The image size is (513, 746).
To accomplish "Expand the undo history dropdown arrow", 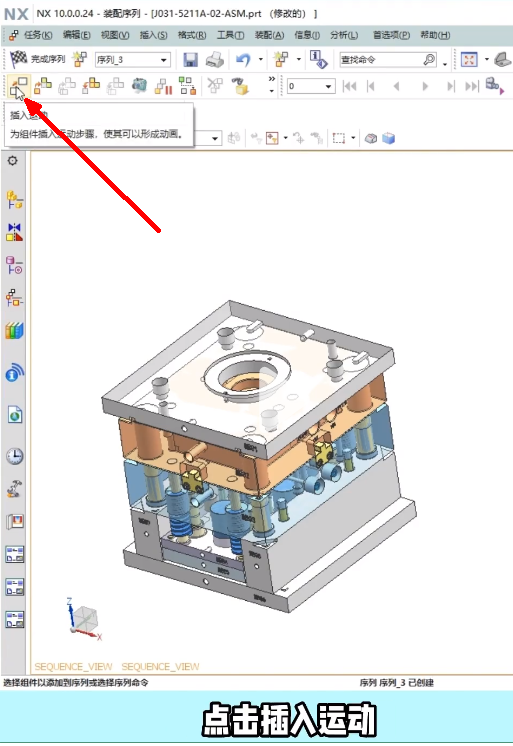I will [x=261, y=59].
